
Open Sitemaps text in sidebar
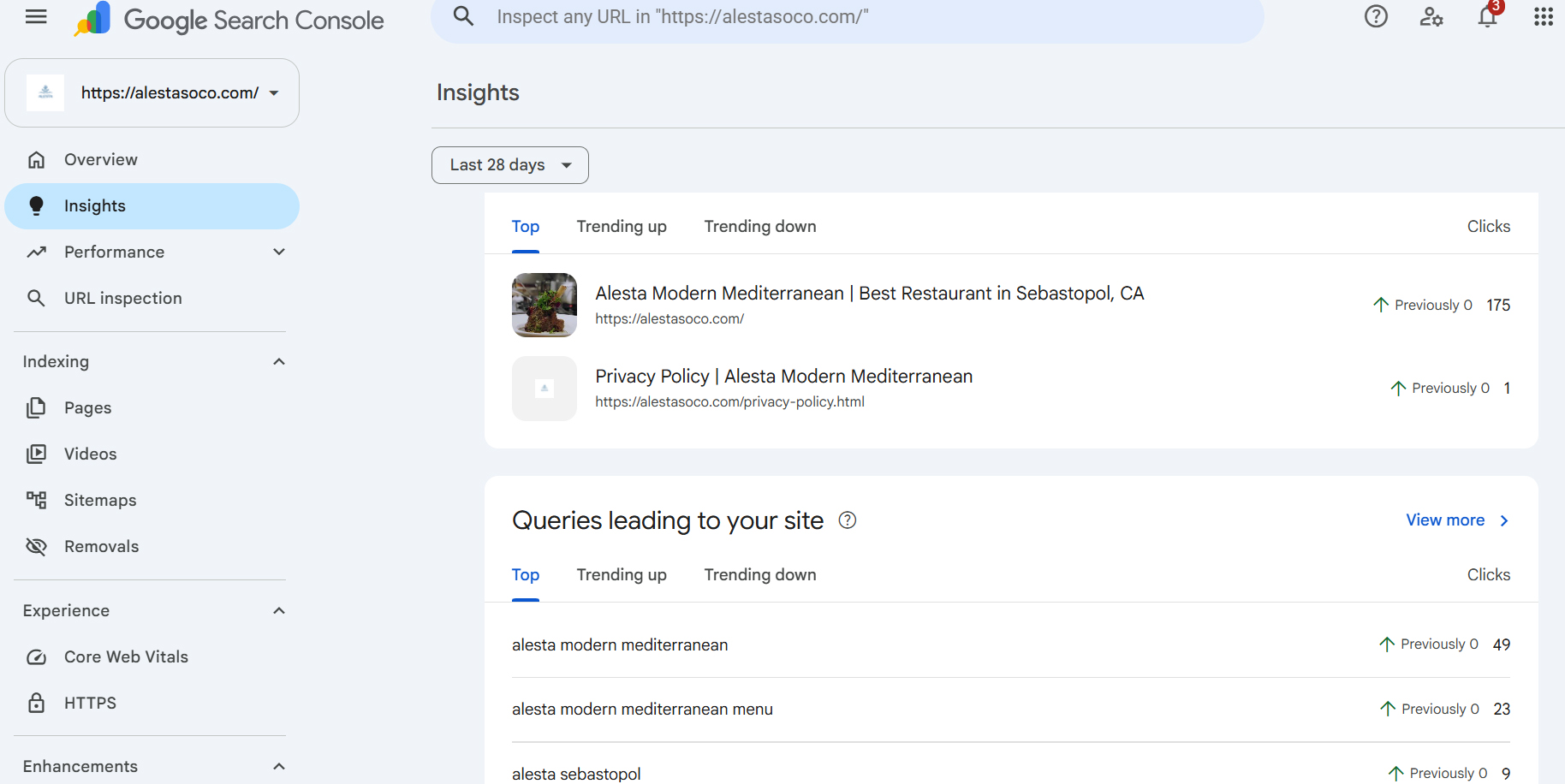point(100,501)
